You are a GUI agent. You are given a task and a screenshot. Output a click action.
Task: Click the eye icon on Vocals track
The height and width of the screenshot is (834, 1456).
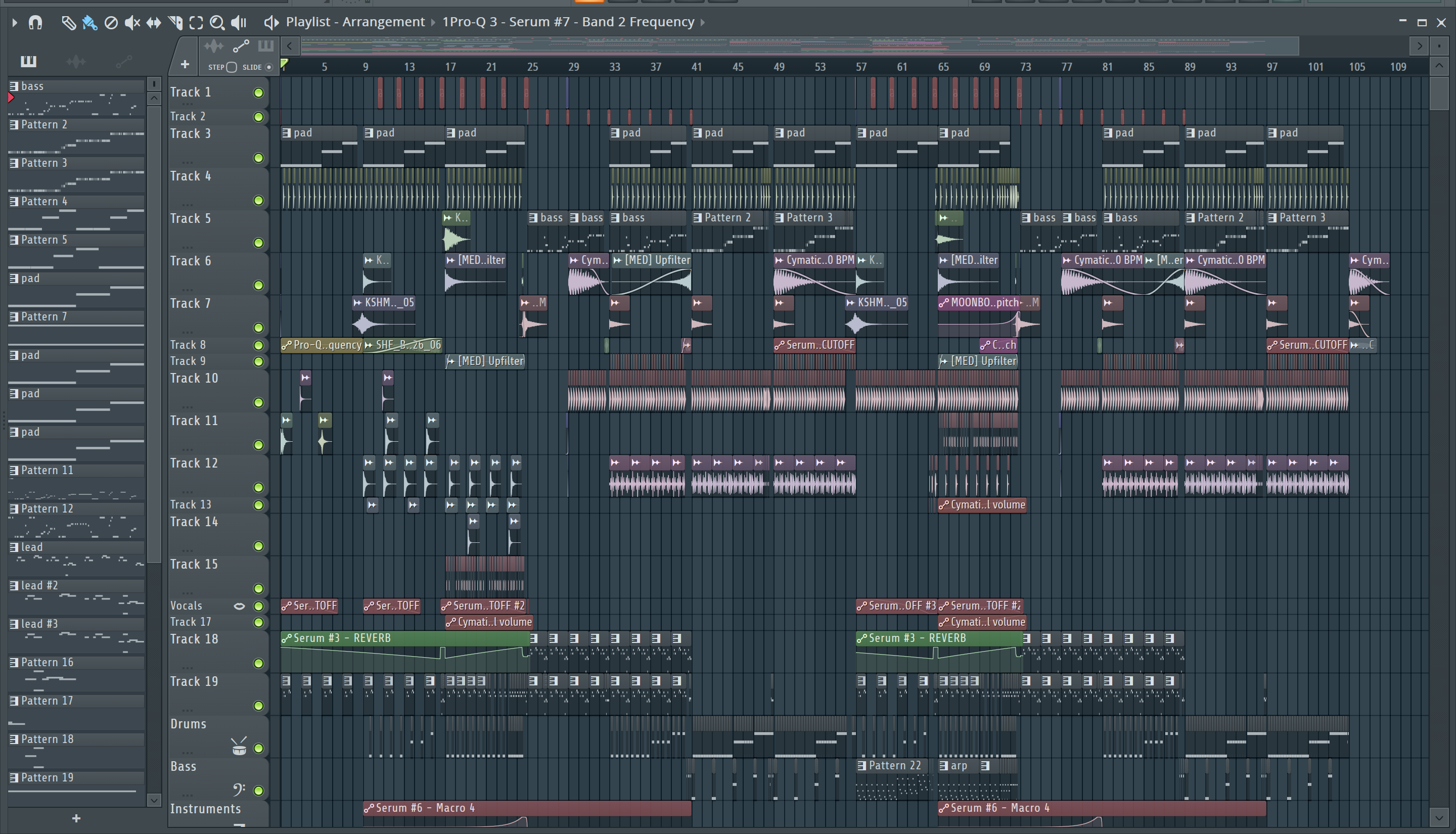tap(240, 606)
